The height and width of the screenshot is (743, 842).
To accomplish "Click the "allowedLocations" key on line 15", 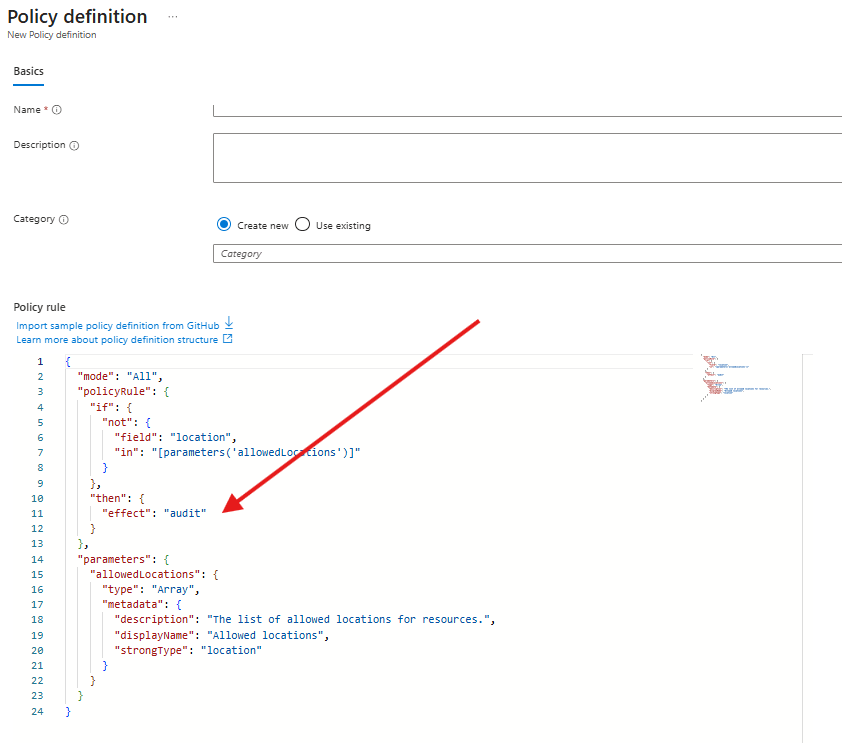I will point(149,574).
